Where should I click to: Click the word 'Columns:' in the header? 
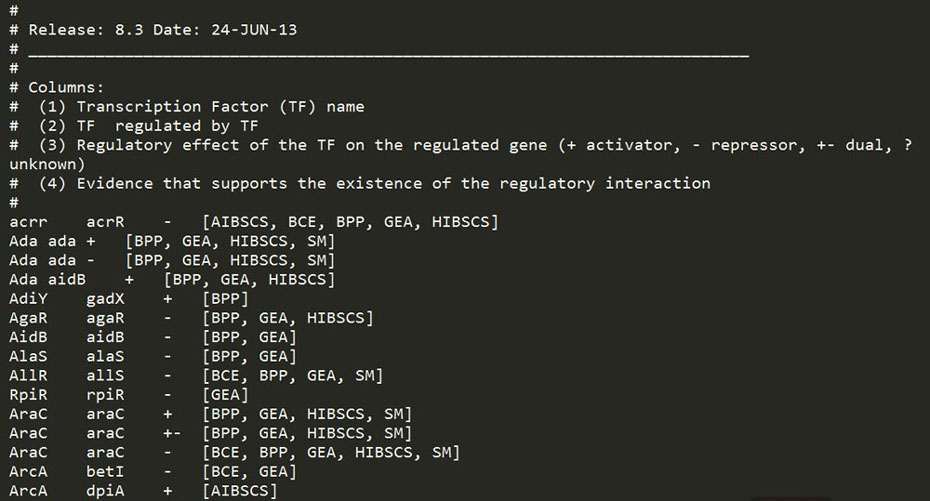pyautogui.click(x=66, y=88)
